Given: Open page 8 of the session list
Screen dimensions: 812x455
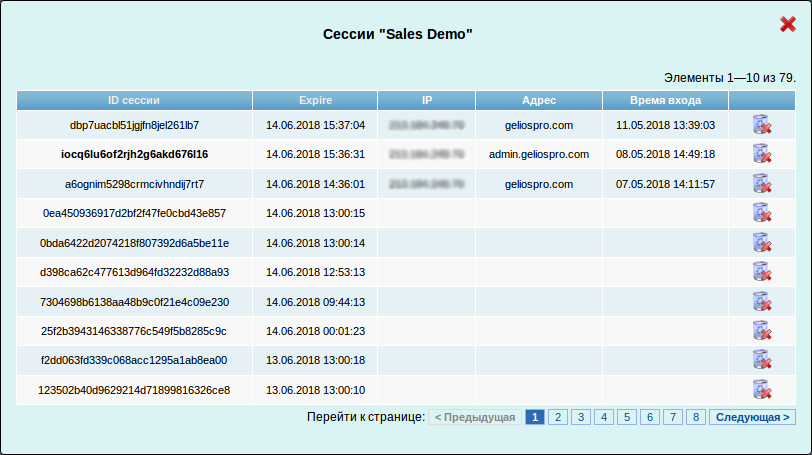Looking at the screenshot, I should 695,417.
